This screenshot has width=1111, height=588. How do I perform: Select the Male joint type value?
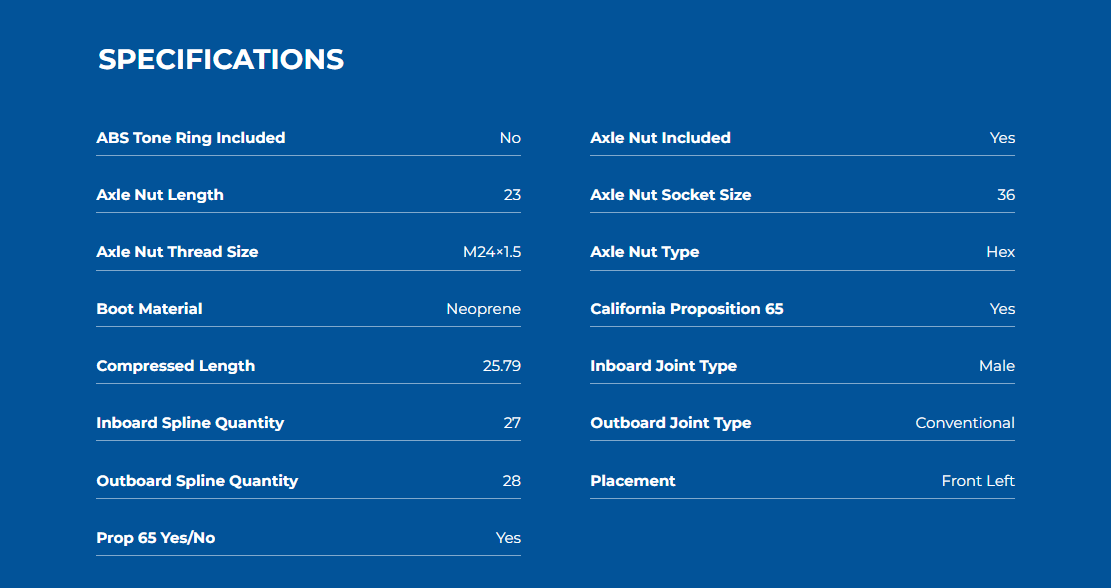pyautogui.click(x=997, y=366)
